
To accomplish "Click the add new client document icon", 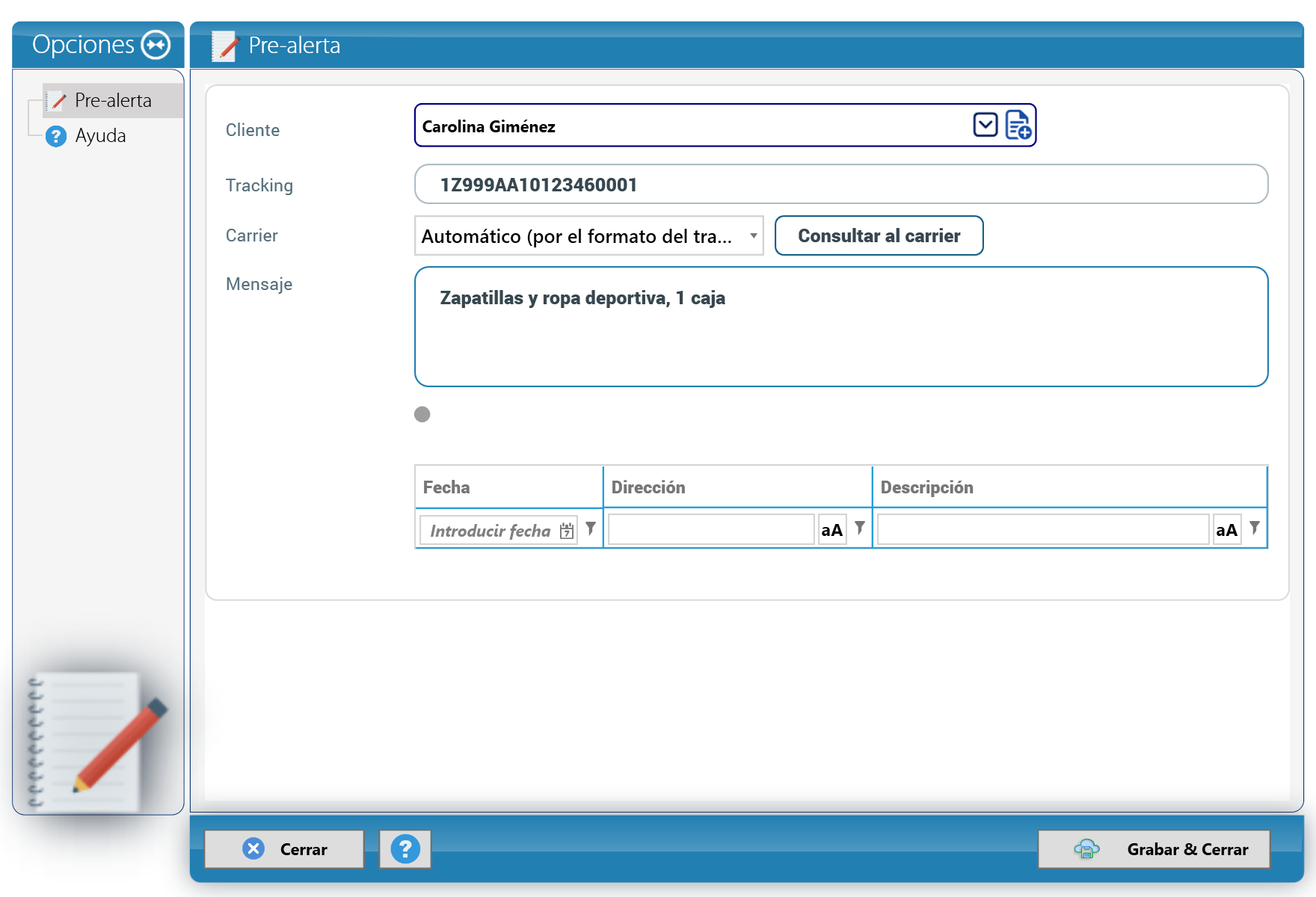I will tap(1018, 125).
